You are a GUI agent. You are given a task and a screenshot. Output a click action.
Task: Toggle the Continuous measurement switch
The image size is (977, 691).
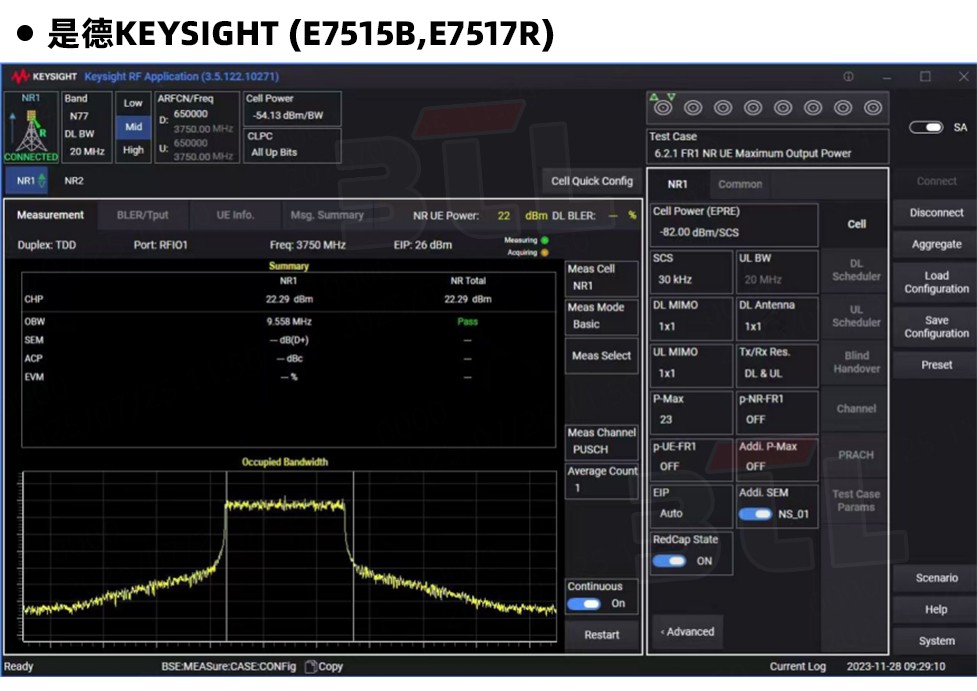[x=584, y=604]
